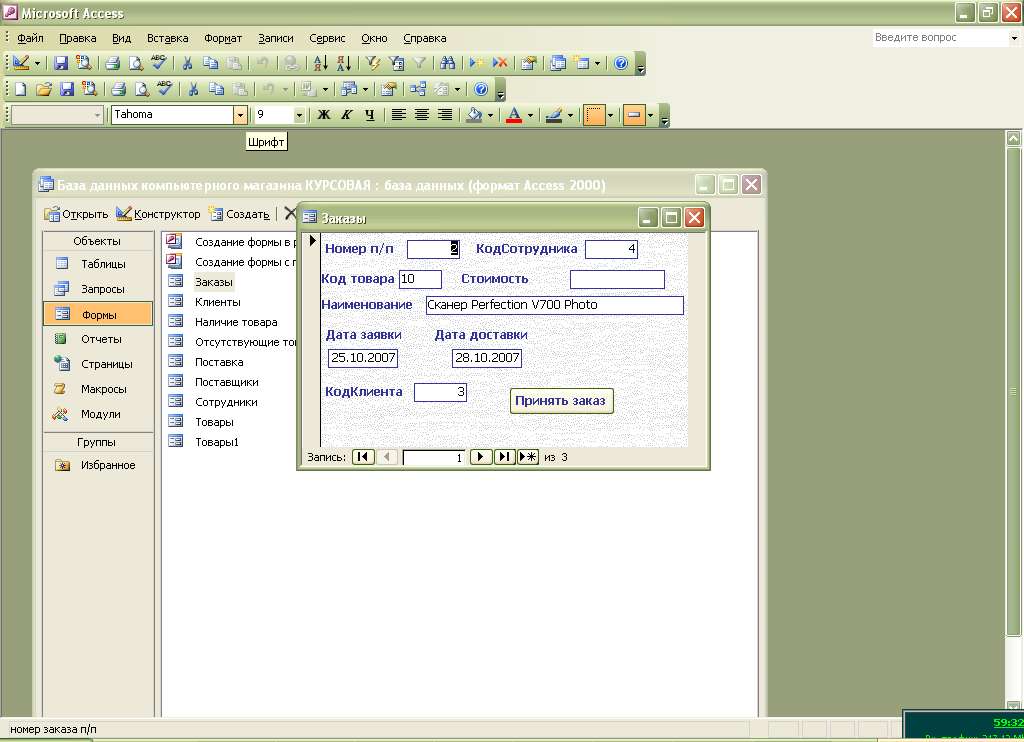1024x742 pixels.
Task: Open the Сервис menu
Action: (328, 38)
